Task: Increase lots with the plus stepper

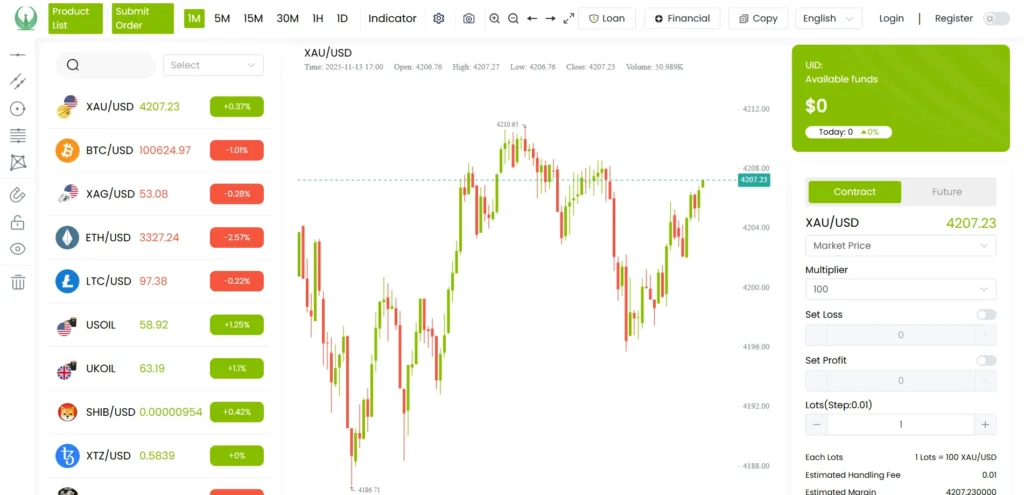Action: pos(985,424)
